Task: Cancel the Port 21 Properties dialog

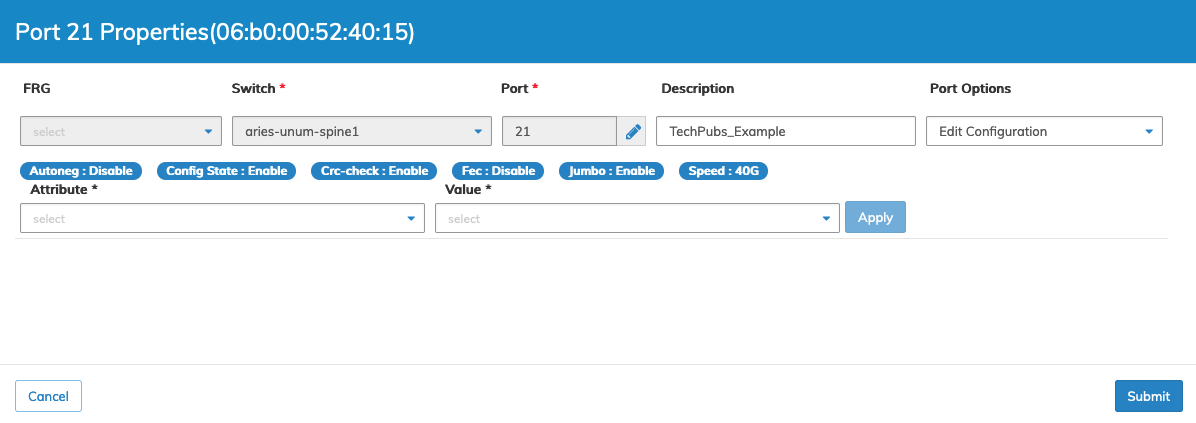Action: [x=48, y=396]
